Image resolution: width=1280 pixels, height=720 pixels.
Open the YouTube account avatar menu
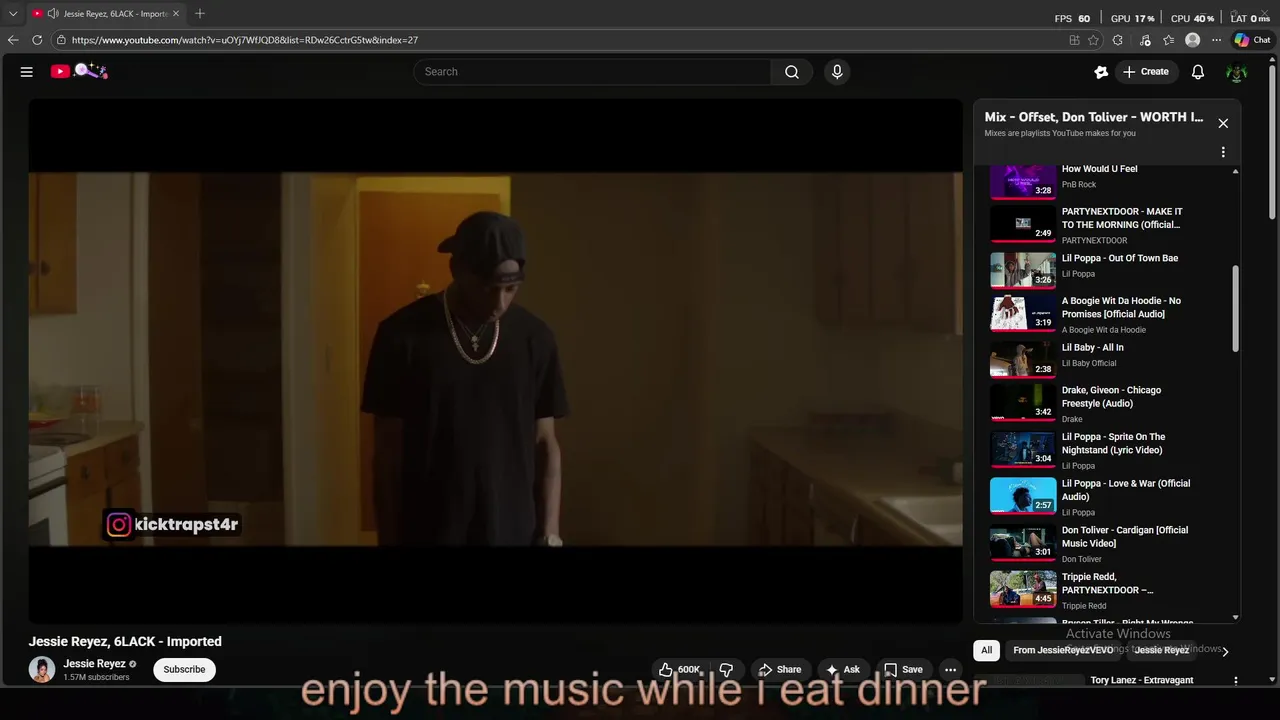[x=1237, y=72]
